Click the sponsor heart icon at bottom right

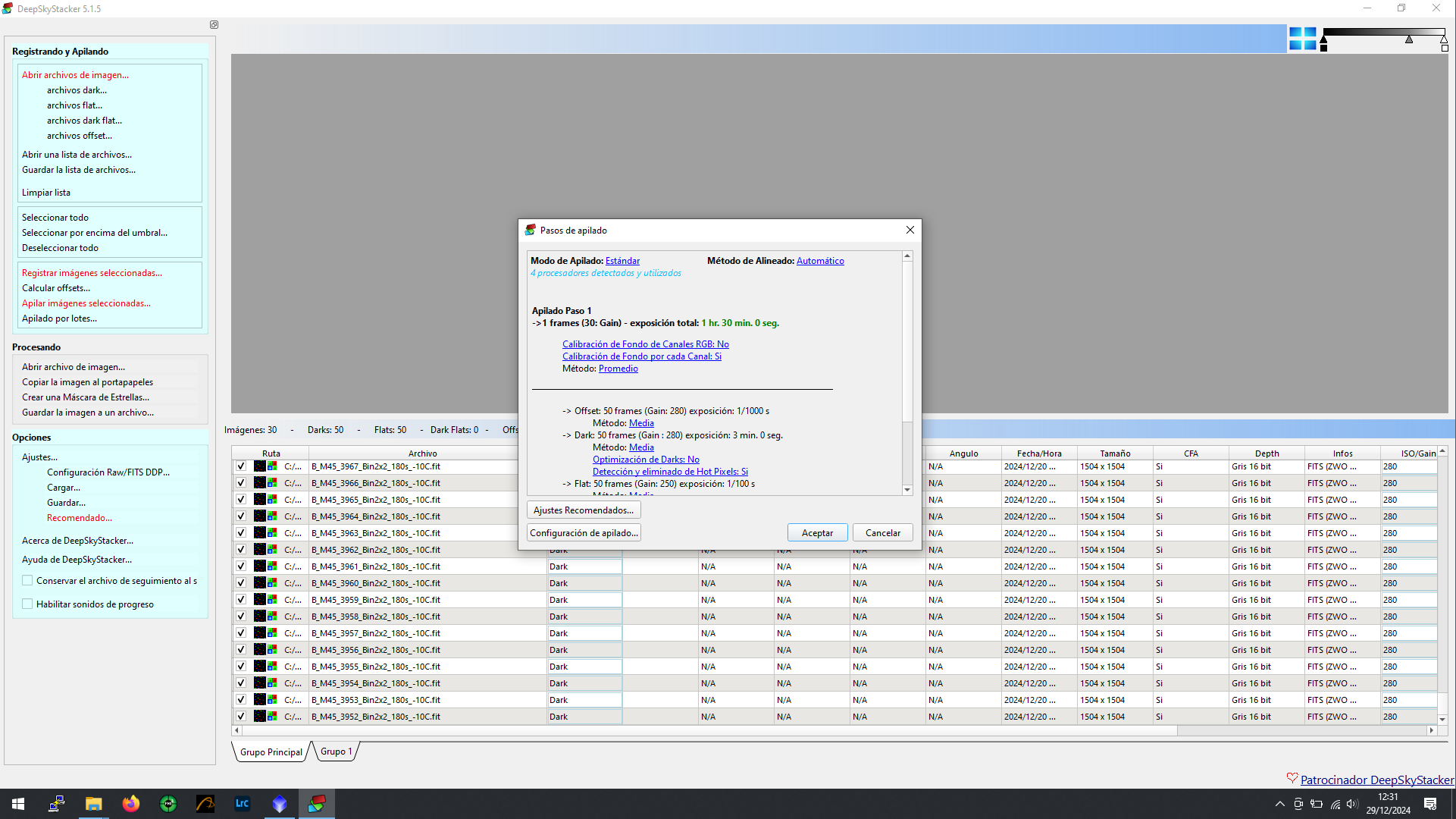click(x=1292, y=778)
